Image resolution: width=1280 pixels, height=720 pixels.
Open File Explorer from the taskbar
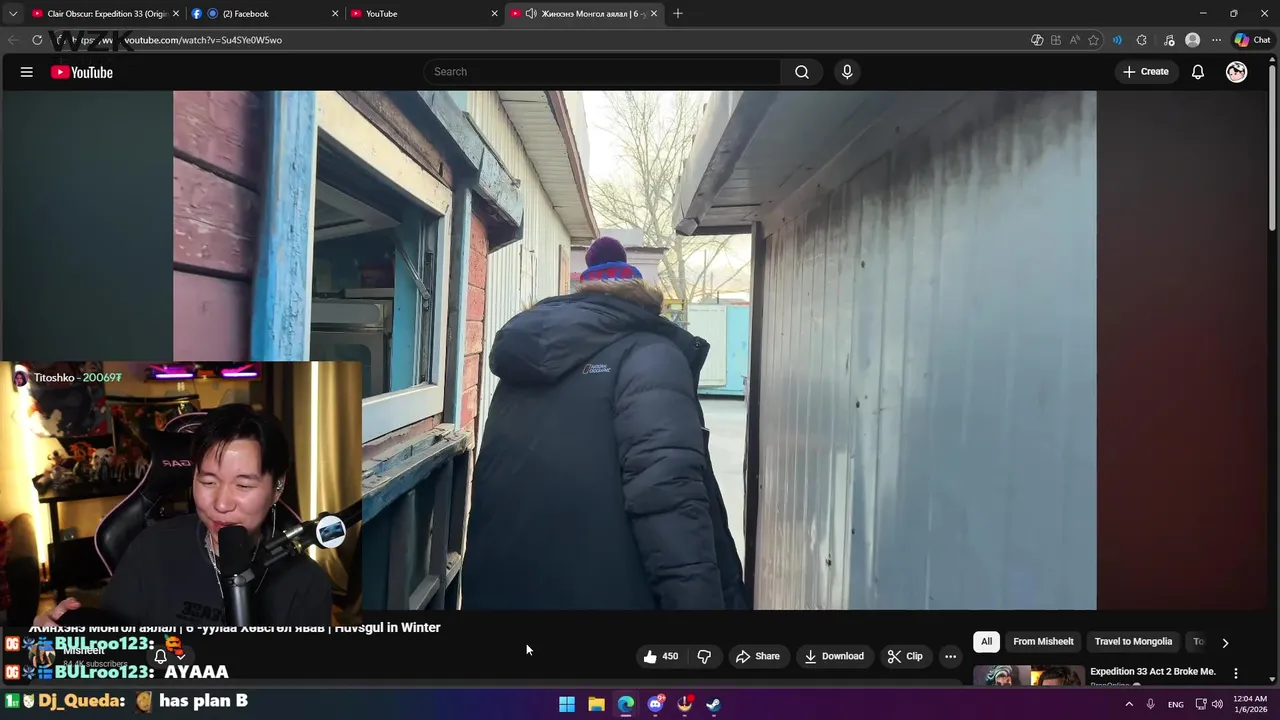coord(596,704)
